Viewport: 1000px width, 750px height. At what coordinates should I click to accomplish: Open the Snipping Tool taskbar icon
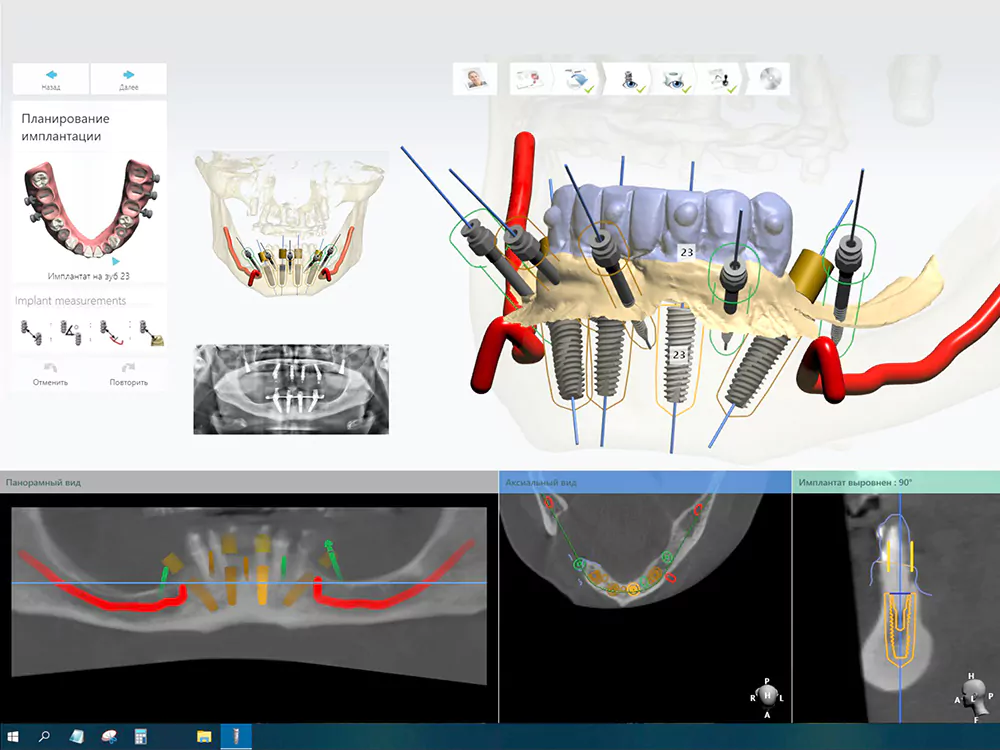coord(109,737)
